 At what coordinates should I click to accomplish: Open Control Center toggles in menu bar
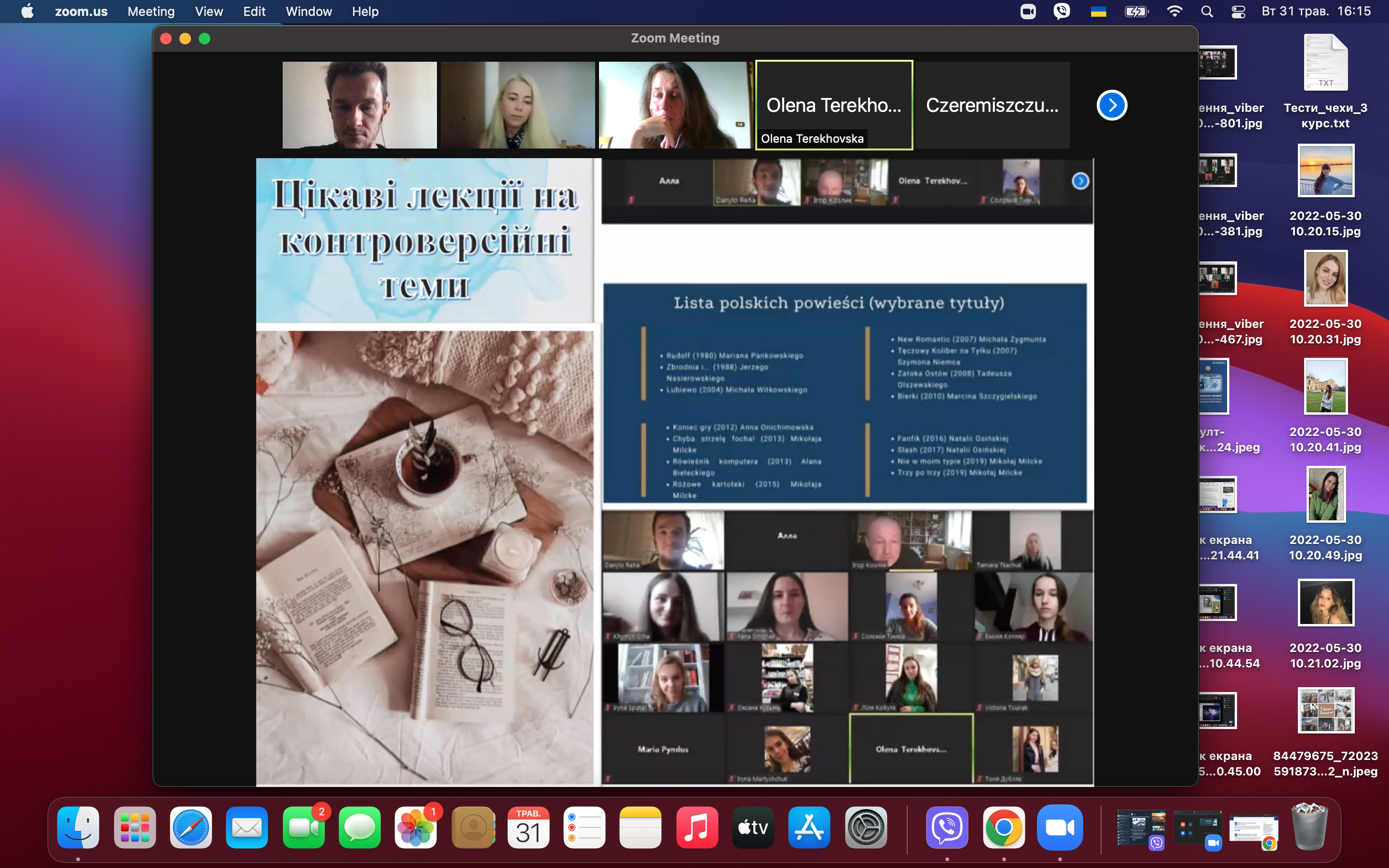click(1238, 12)
